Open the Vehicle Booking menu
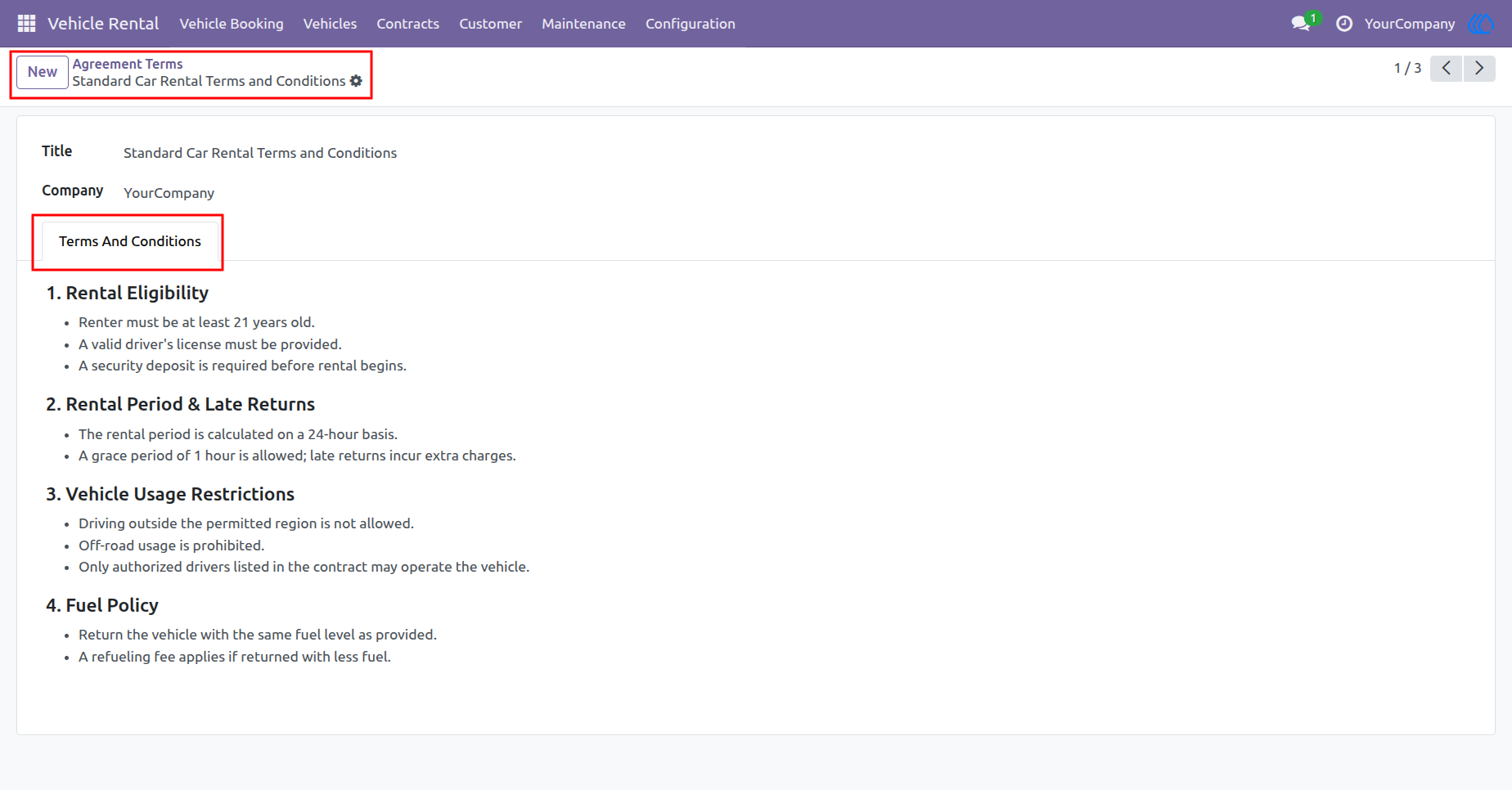This screenshot has width=1512, height=790. click(232, 24)
